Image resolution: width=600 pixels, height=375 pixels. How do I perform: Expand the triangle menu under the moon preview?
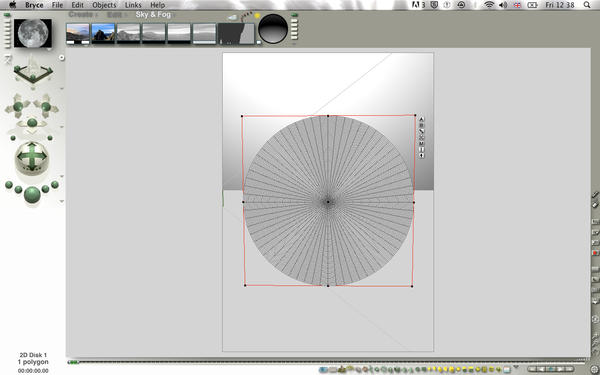pos(49,50)
